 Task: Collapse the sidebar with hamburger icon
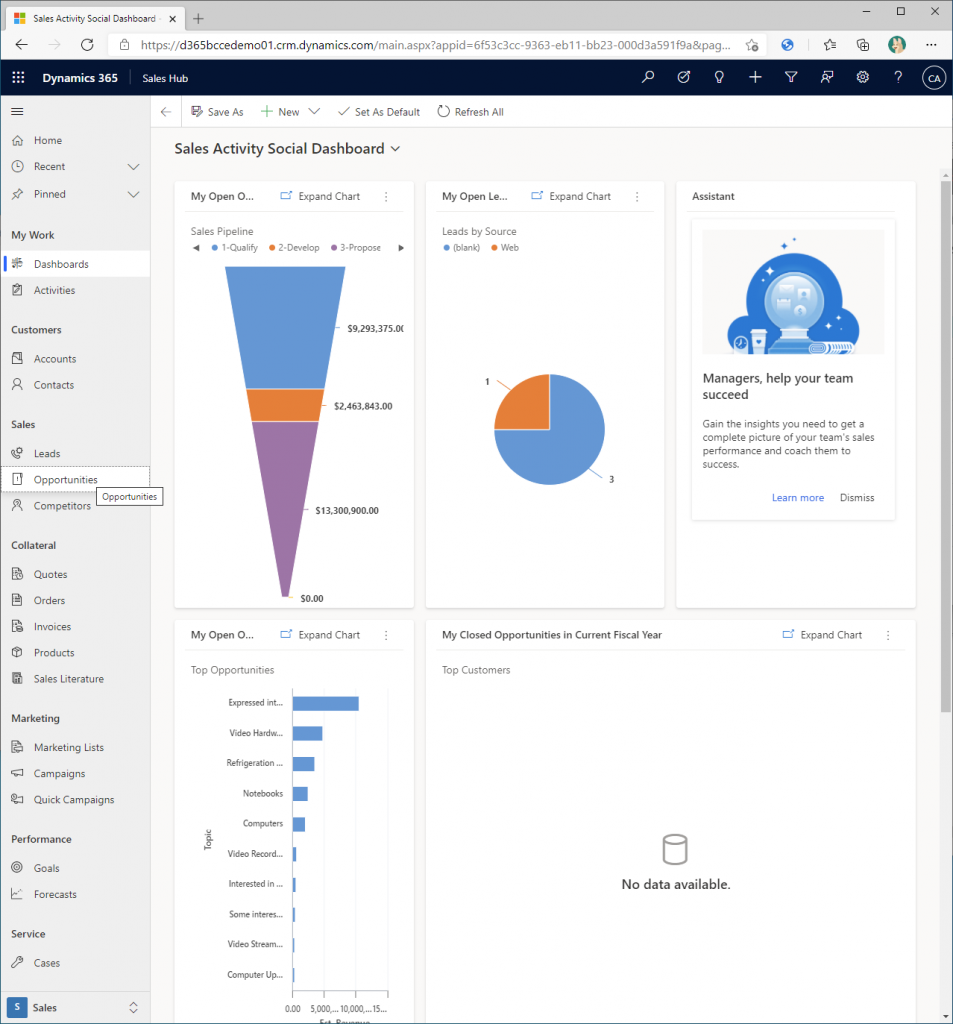(17, 112)
